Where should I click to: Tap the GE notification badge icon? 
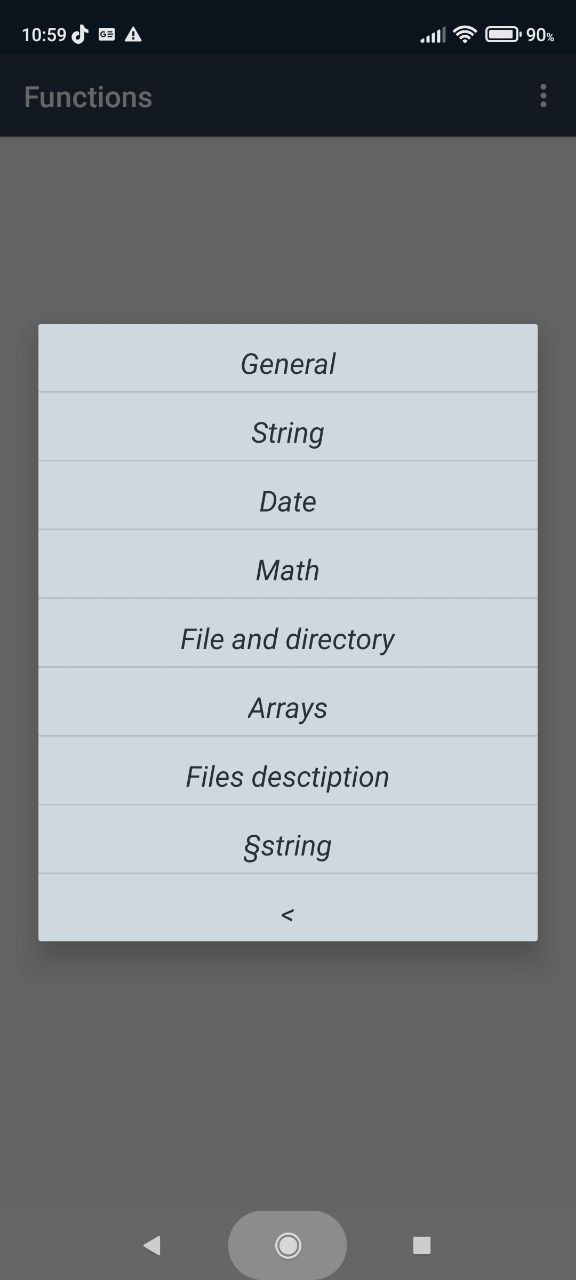click(107, 34)
